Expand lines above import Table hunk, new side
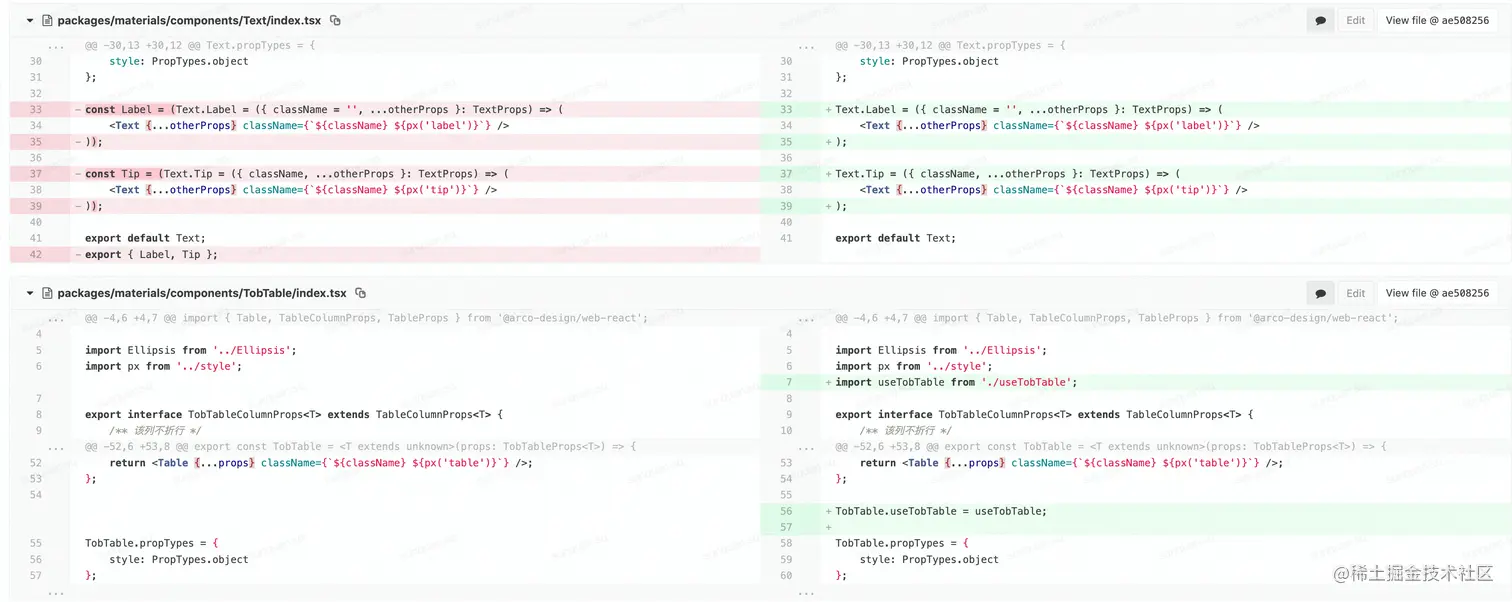 [x=807, y=318]
